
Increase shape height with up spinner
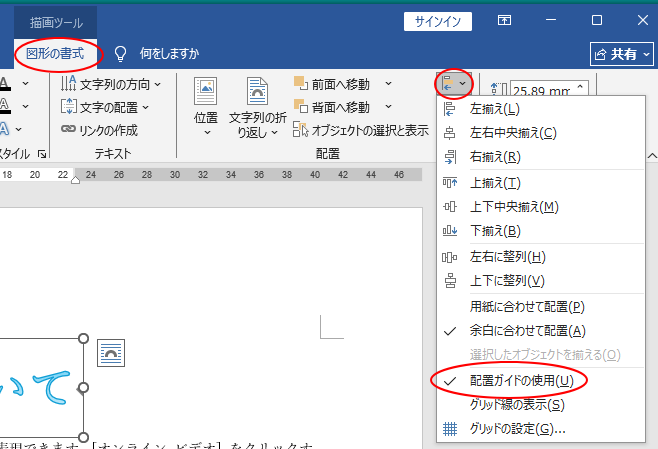coord(580,86)
